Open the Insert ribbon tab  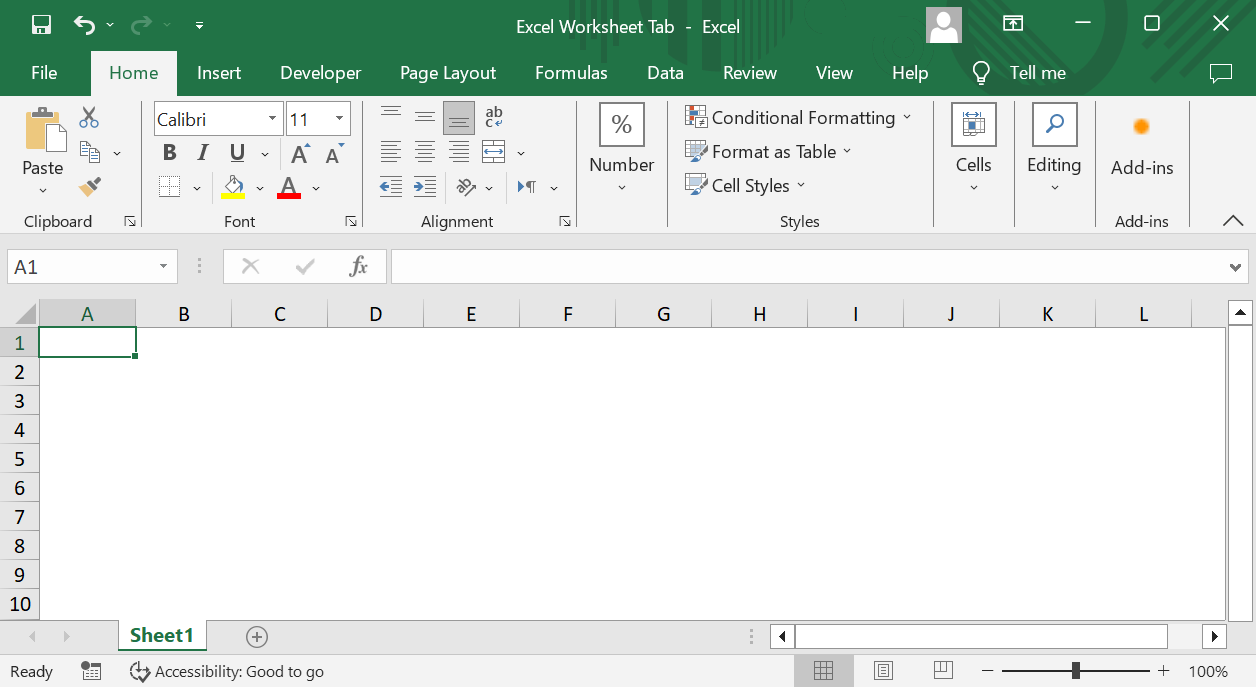pyautogui.click(x=219, y=73)
